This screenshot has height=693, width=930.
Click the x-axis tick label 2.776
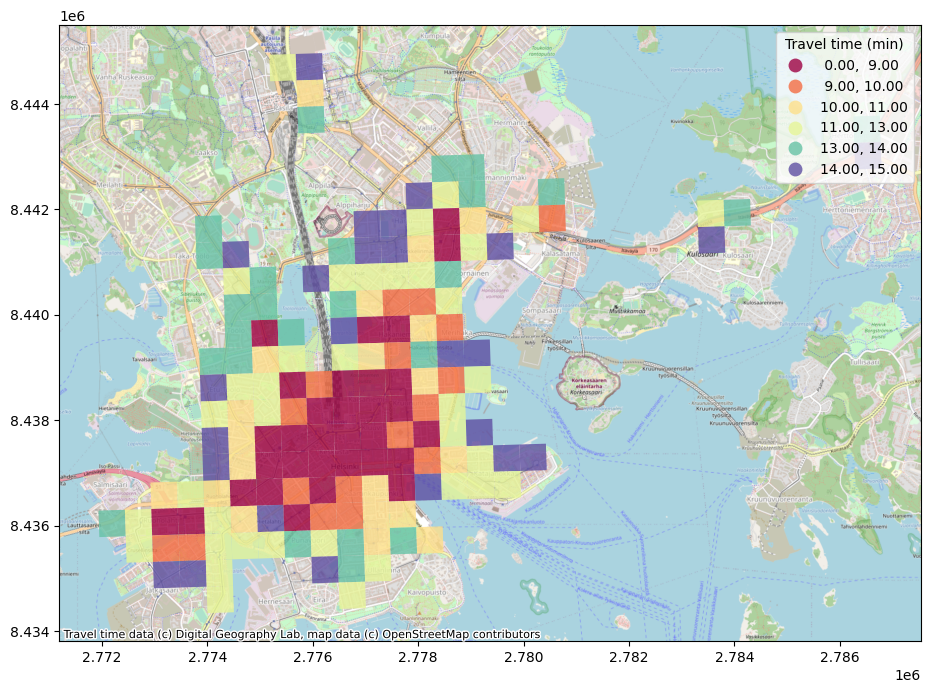[x=313, y=657]
